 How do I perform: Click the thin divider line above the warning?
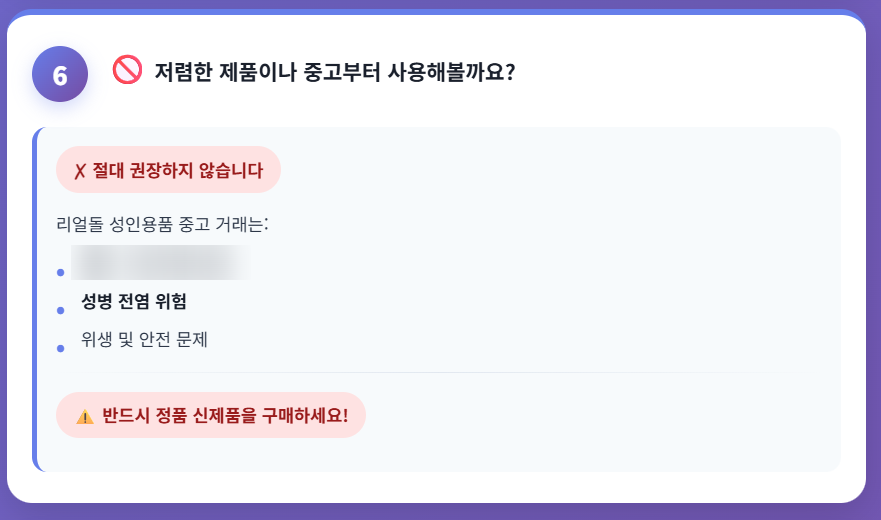(438, 372)
